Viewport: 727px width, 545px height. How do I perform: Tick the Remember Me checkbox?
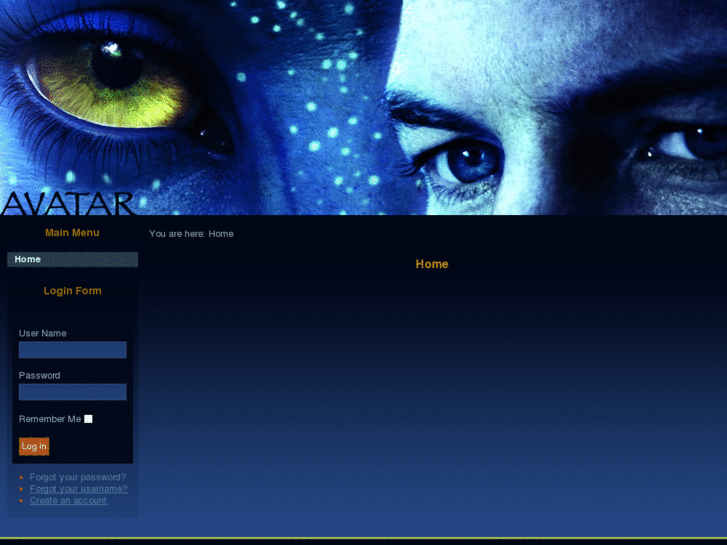coord(88,419)
